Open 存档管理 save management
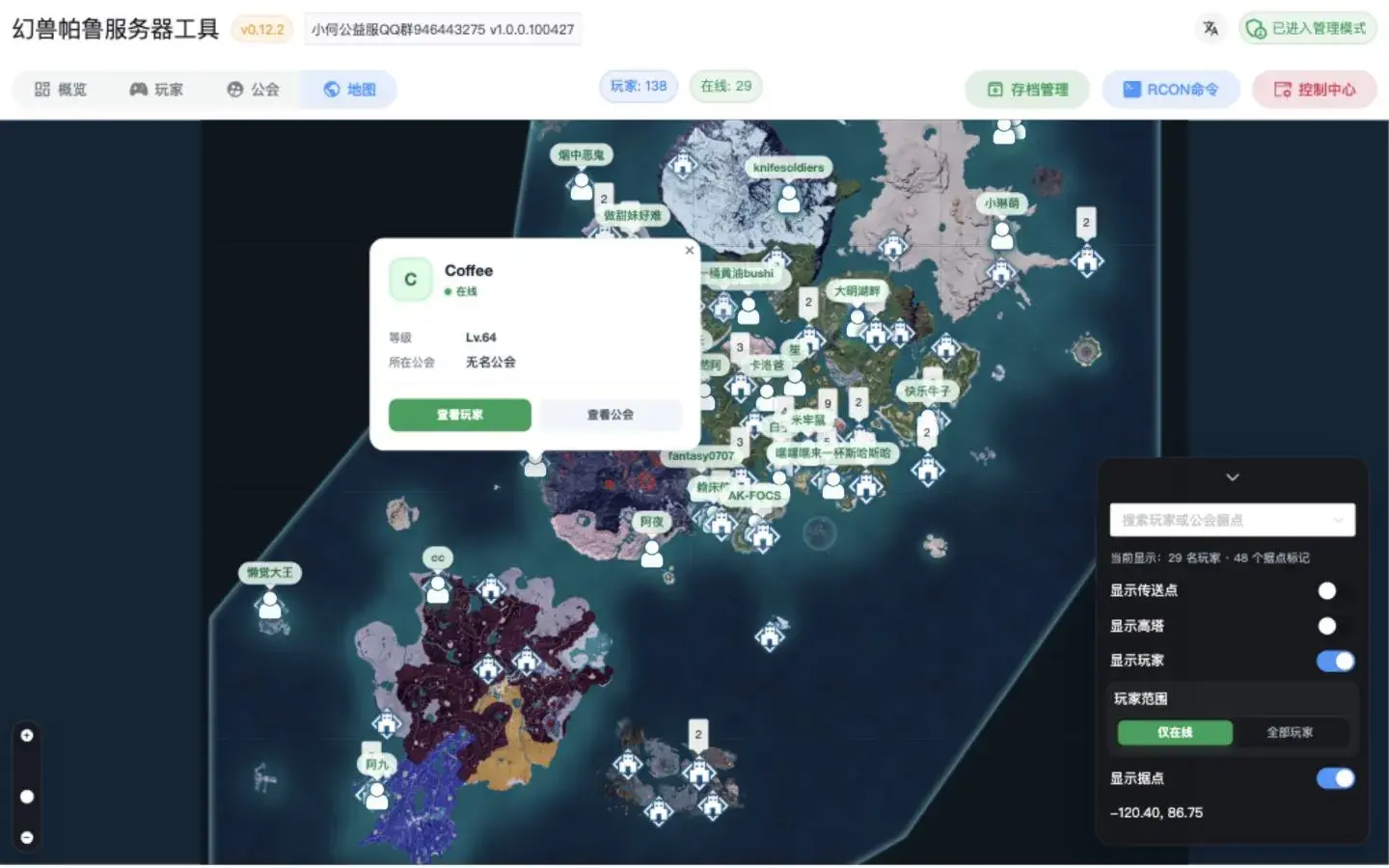The width and height of the screenshot is (1389, 868). pos(1027,90)
